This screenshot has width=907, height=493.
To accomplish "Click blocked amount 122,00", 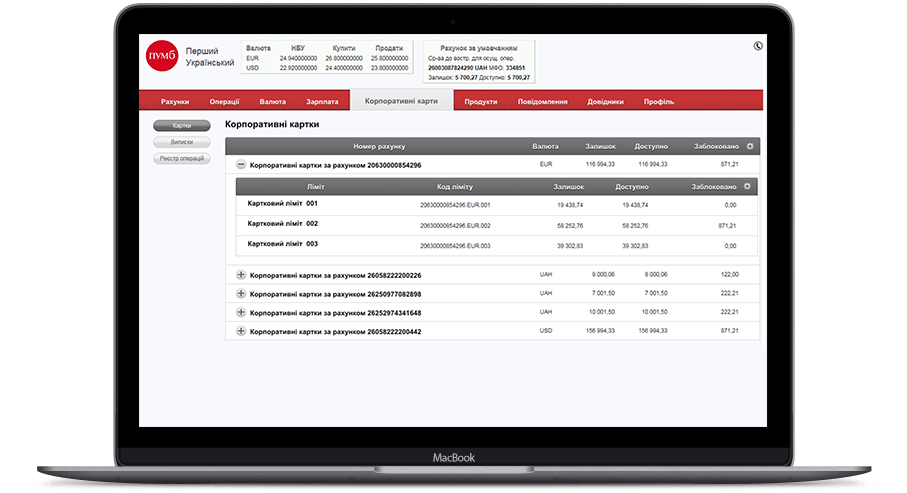I will coord(729,274).
